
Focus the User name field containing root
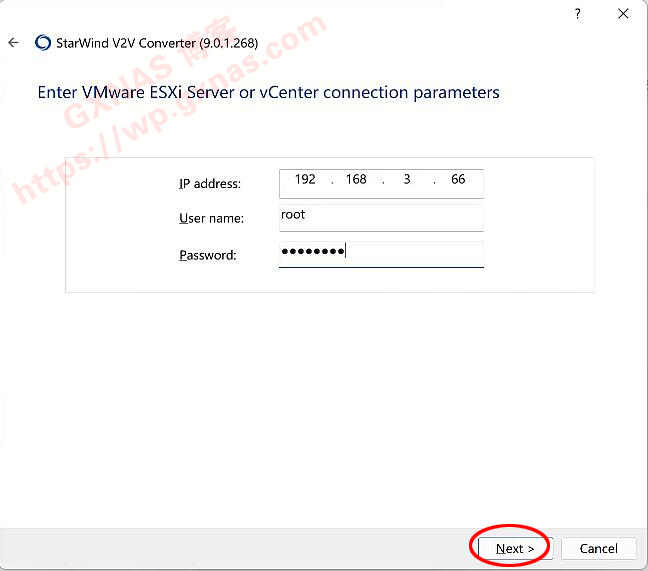pyautogui.click(x=380, y=216)
